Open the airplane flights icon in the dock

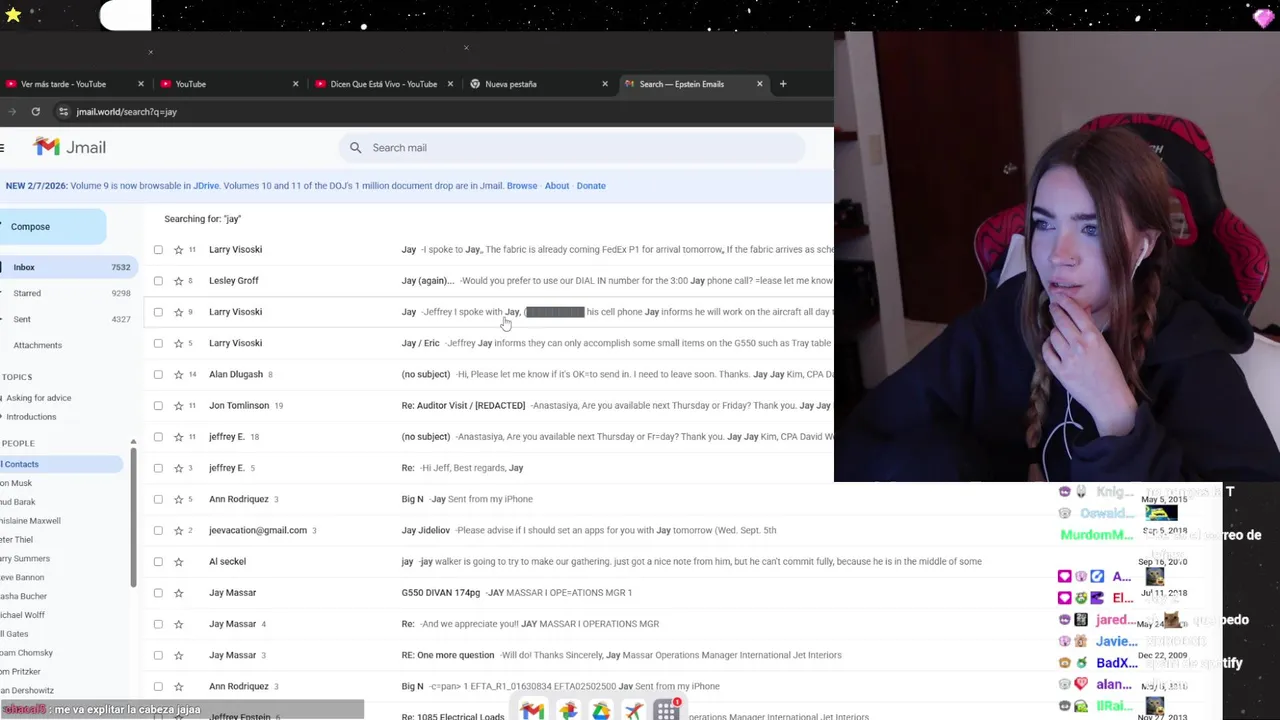634,710
